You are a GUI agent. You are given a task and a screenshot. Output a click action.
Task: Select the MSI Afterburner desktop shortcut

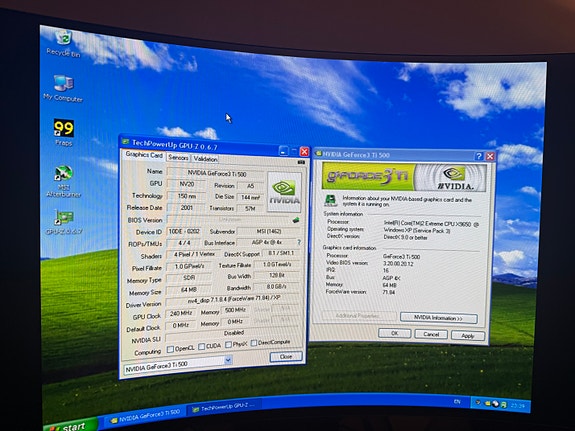pos(63,181)
